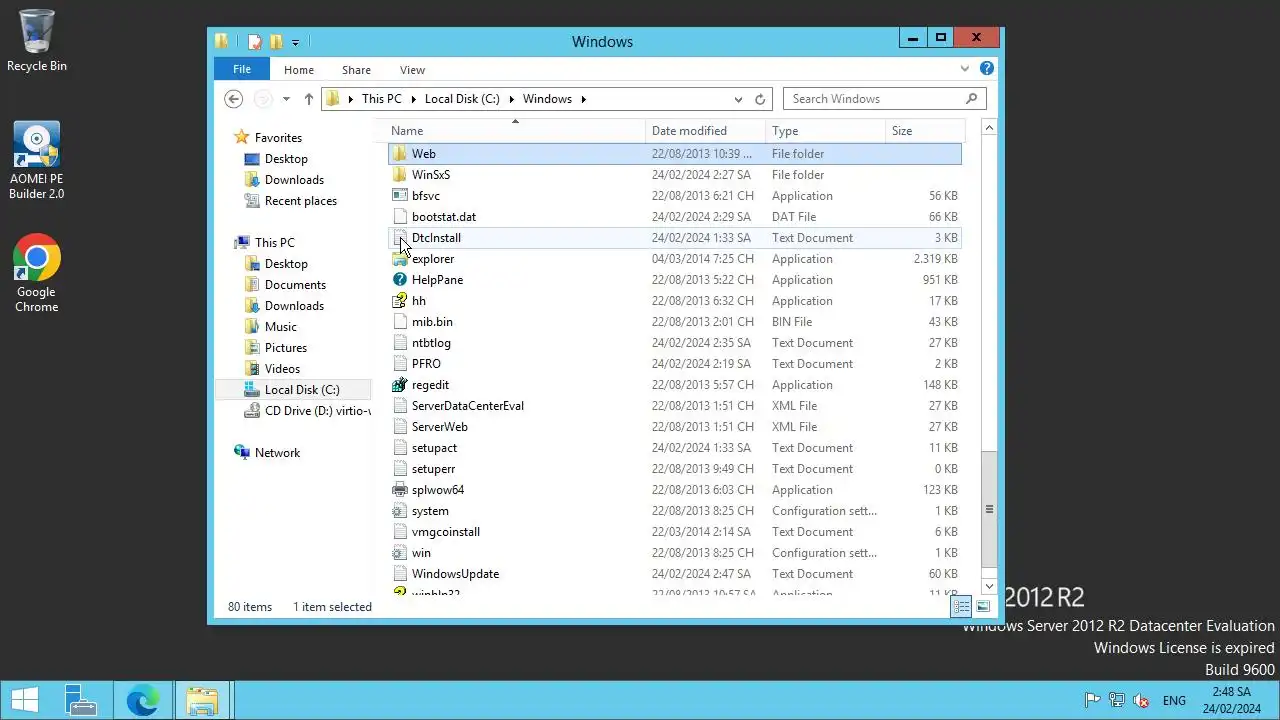
Task: Select the WindowsUpdate text document
Action: pyautogui.click(x=674, y=574)
